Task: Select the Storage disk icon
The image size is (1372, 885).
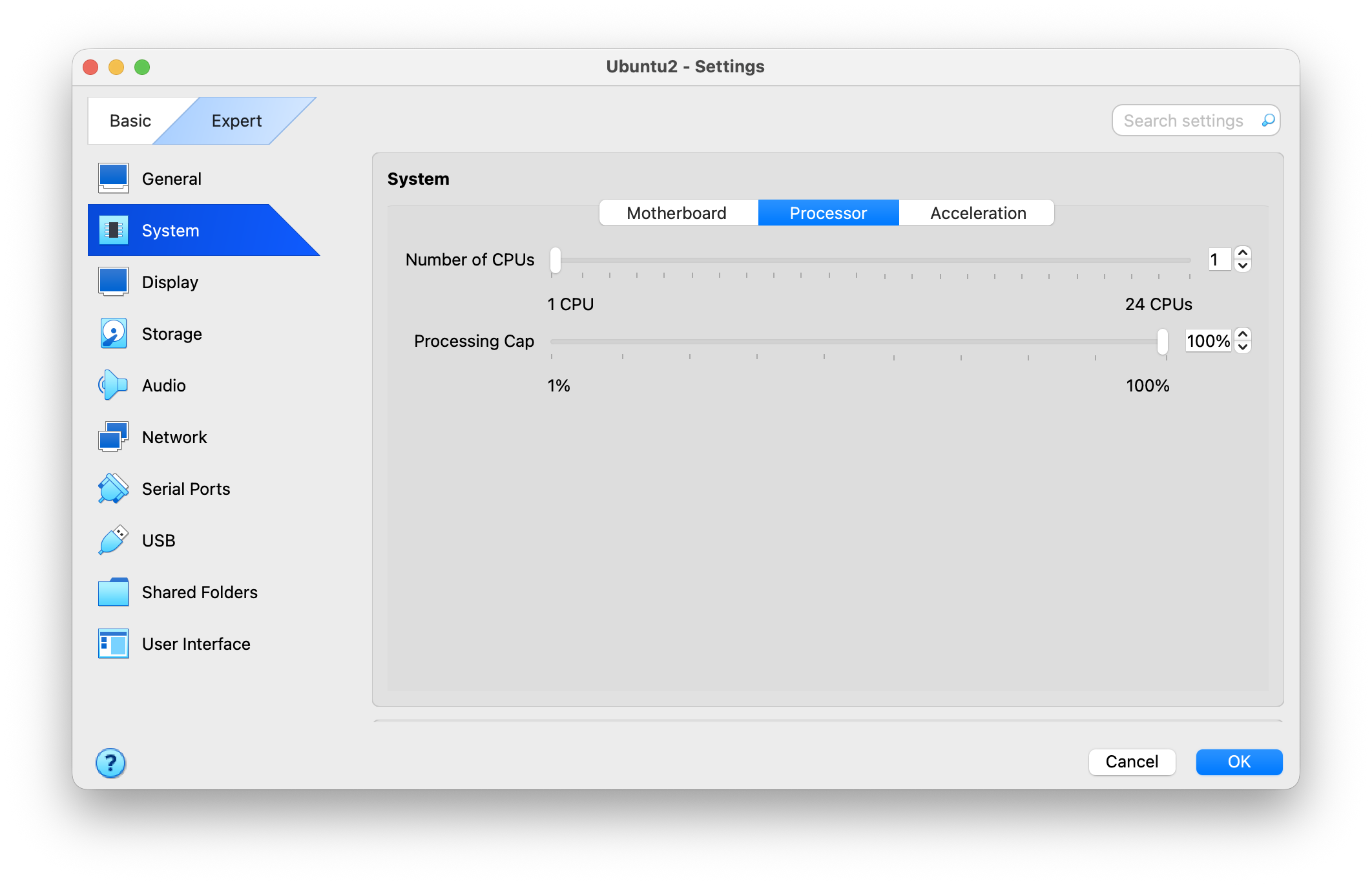Action: (113, 333)
